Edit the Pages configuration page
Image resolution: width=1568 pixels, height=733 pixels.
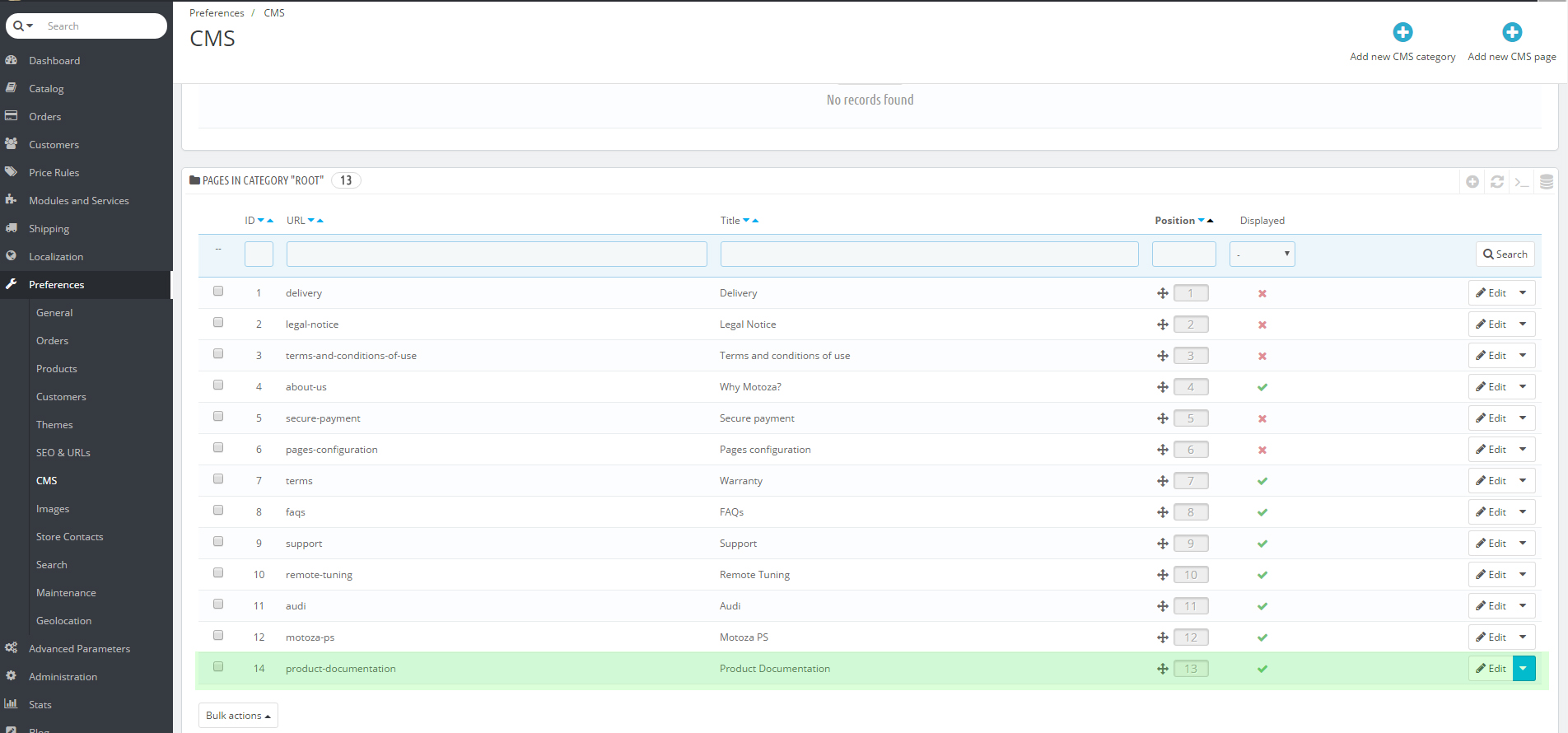click(1491, 450)
